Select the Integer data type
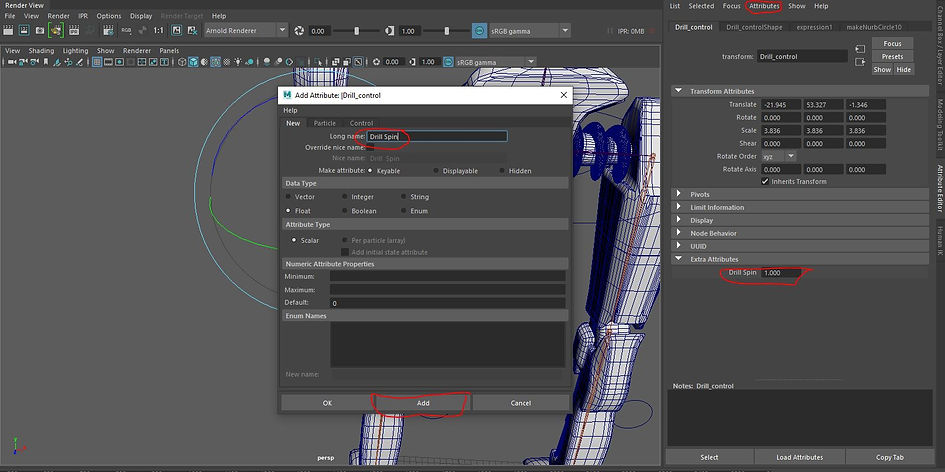Screen dimensions: 945x472 click(345, 197)
